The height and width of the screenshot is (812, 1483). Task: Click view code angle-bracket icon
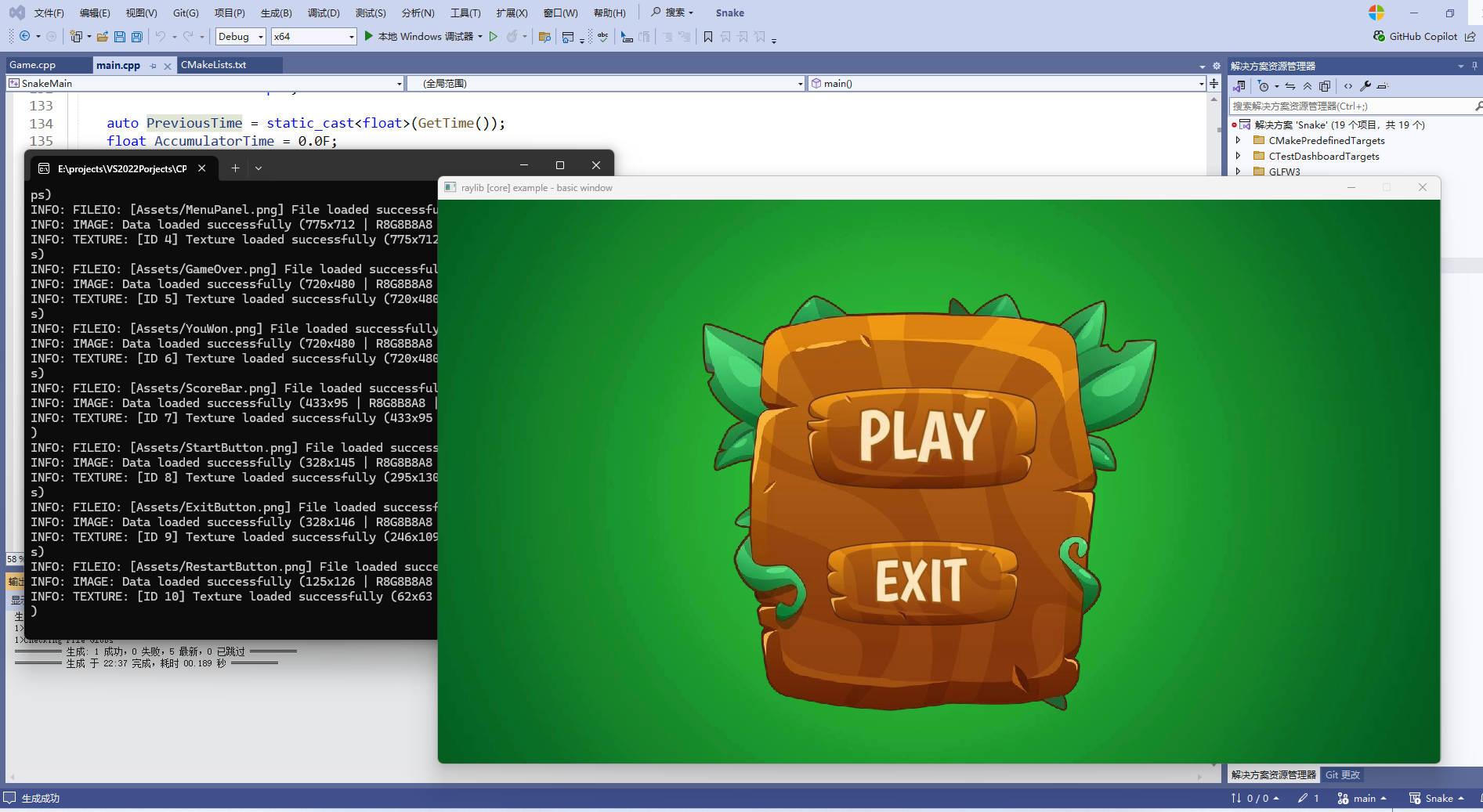(x=1348, y=86)
